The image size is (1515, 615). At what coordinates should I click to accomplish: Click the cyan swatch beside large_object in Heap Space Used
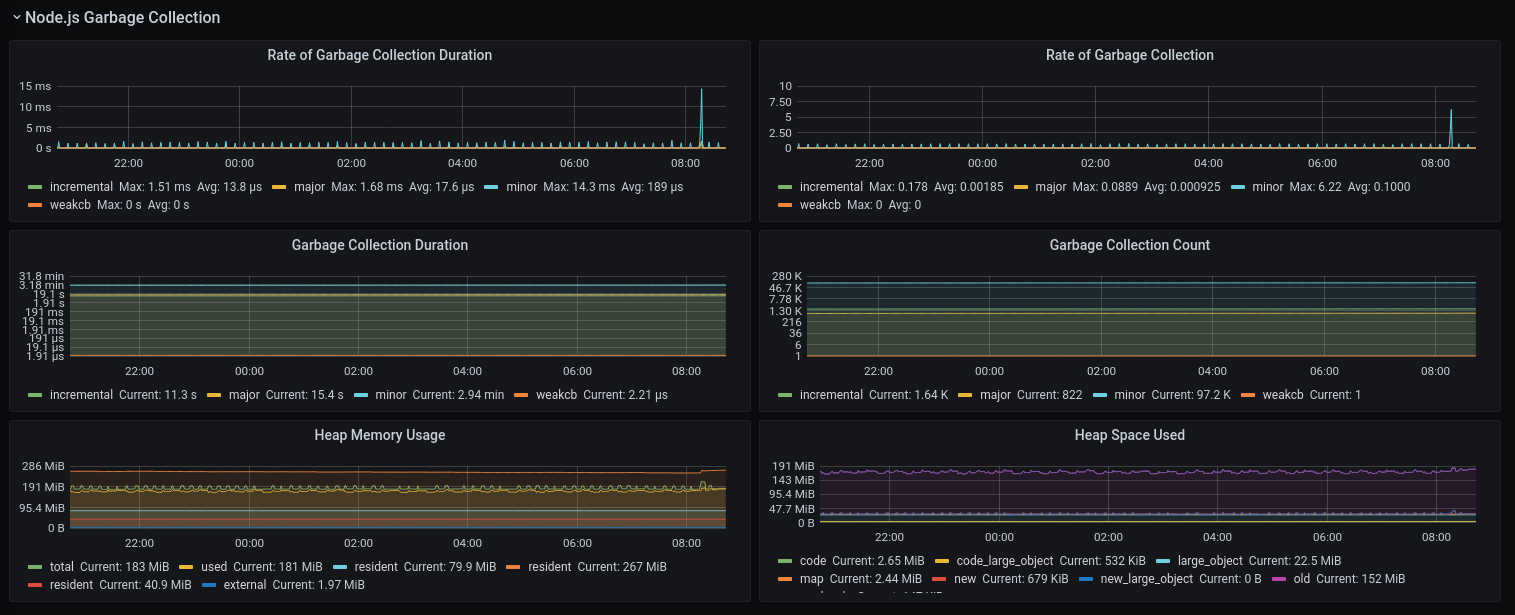coord(1162,561)
